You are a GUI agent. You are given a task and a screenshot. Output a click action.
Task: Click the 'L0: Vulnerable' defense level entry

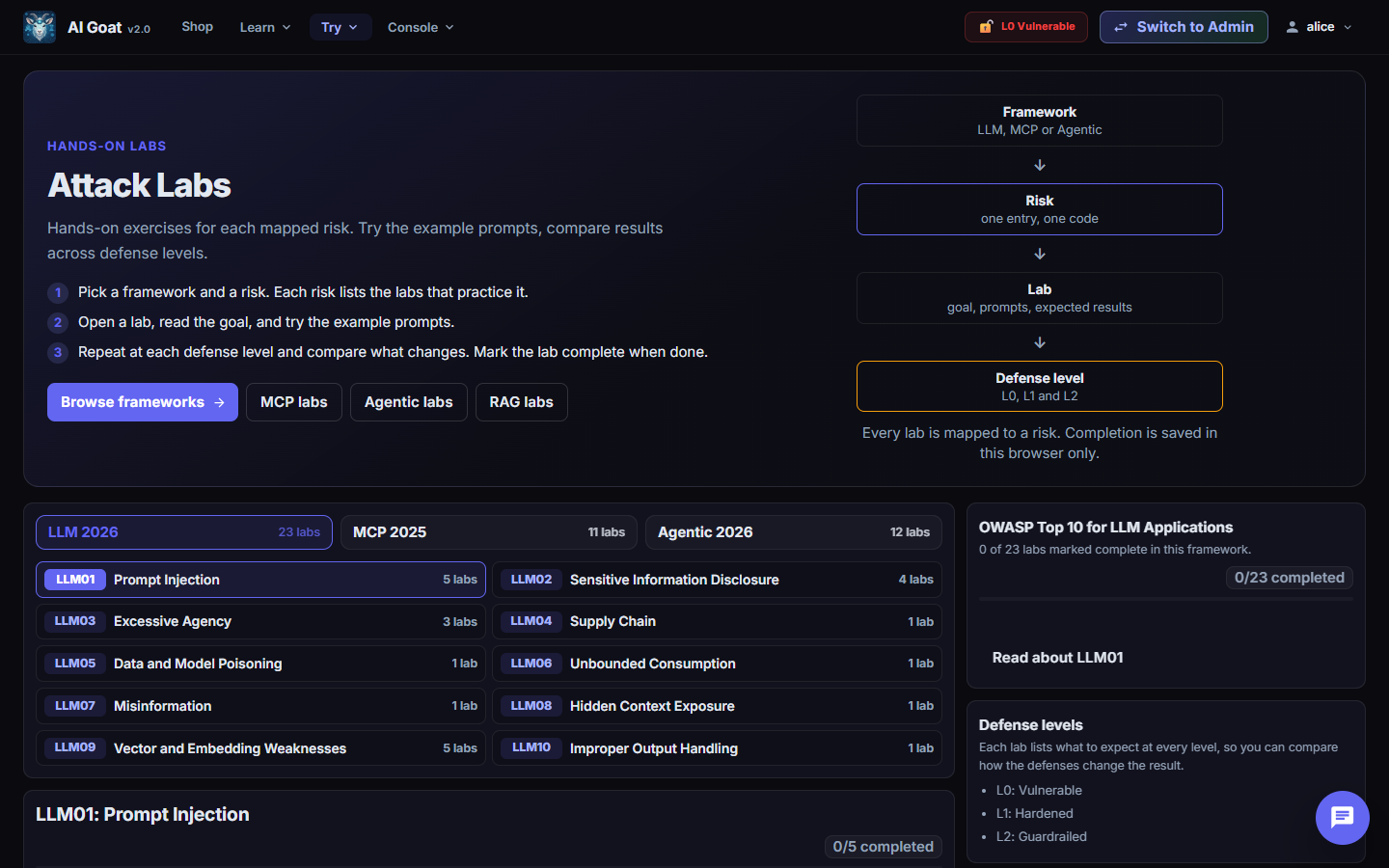click(1039, 790)
